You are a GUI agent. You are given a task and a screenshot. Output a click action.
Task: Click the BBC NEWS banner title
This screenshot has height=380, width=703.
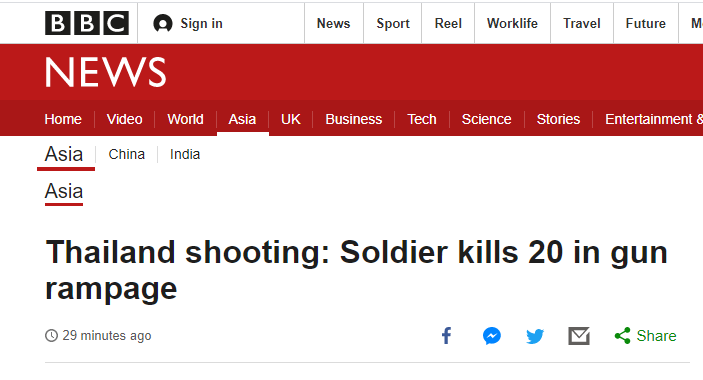pos(105,72)
